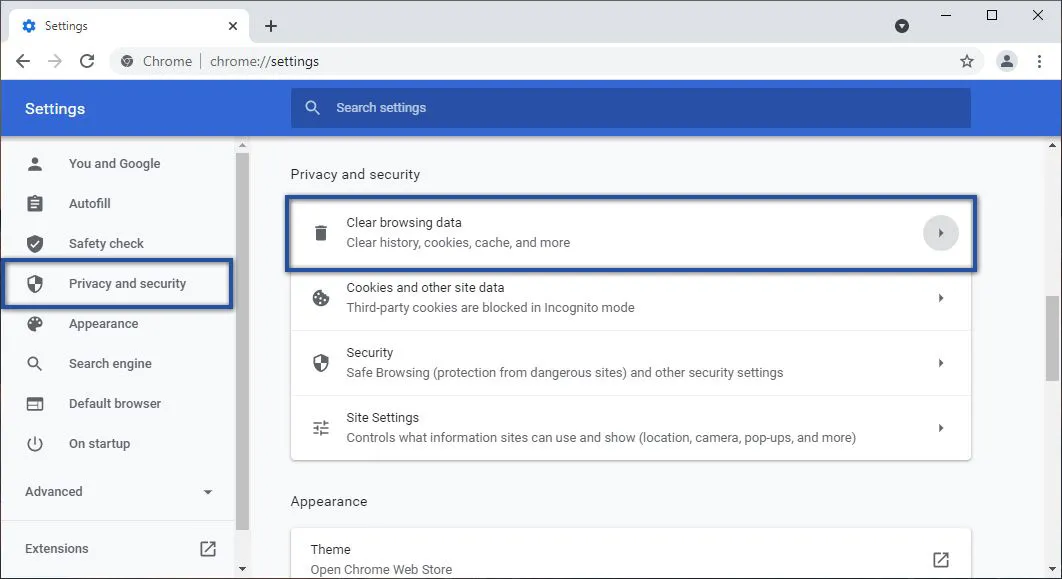1062x579 pixels.
Task: Click the Default browser sidebar entry
Action: [115, 403]
